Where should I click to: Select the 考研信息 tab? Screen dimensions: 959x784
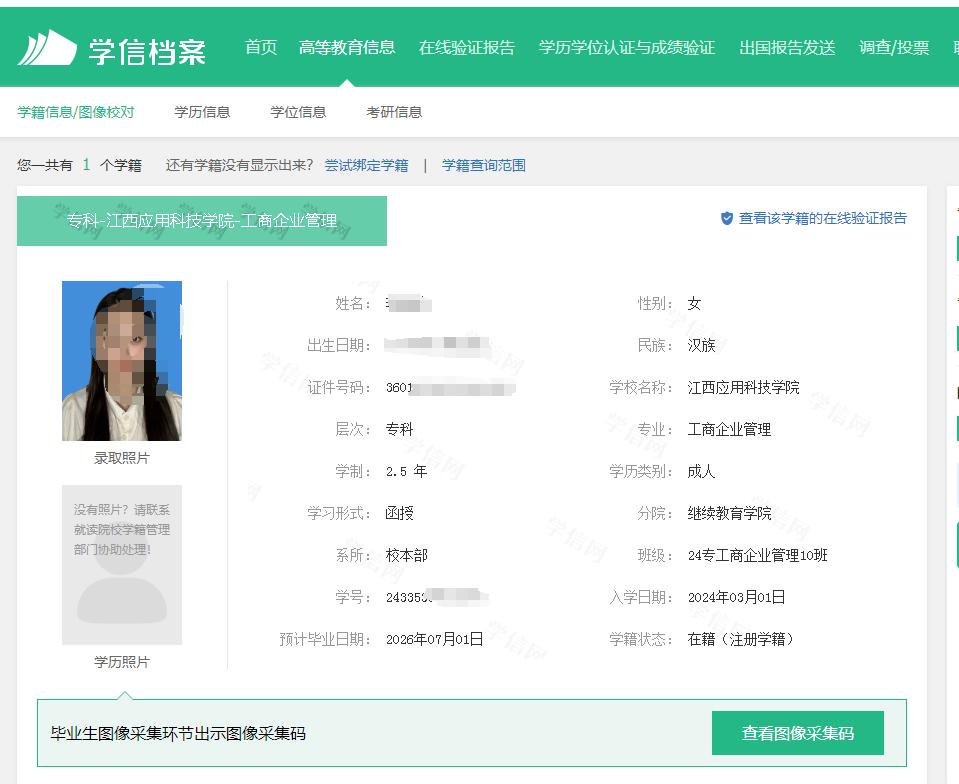(393, 112)
